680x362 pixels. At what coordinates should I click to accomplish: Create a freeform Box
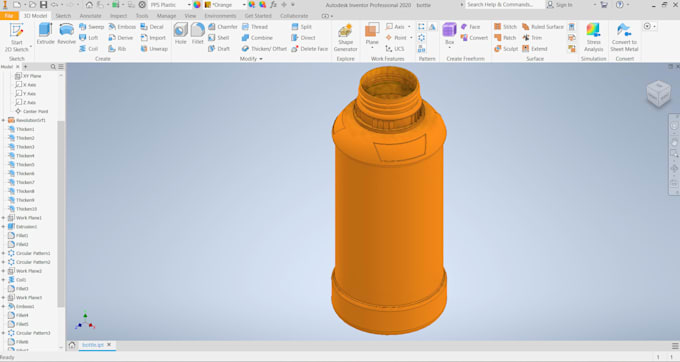coord(449,34)
